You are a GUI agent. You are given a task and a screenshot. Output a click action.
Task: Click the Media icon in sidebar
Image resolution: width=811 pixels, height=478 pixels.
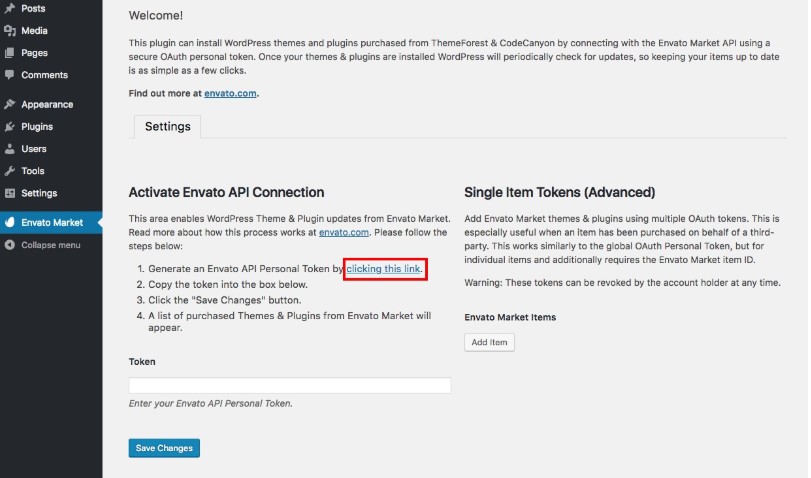(x=10, y=30)
